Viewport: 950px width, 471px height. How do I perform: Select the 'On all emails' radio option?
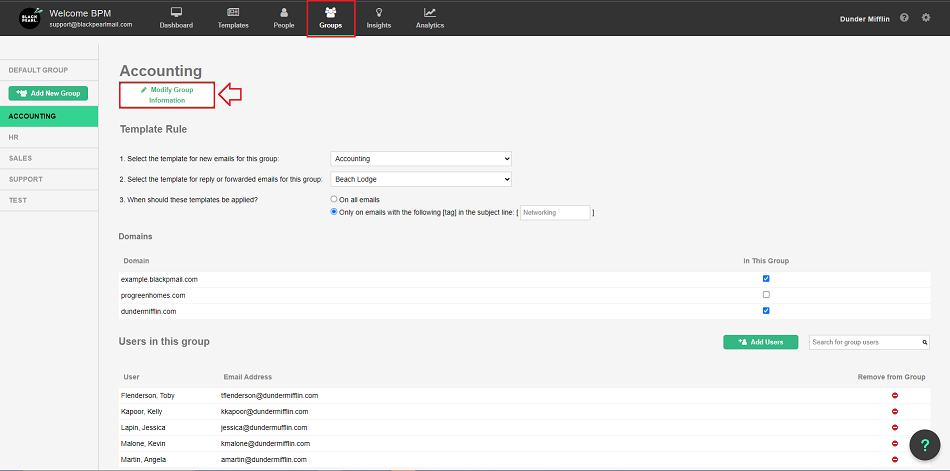tap(334, 200)
